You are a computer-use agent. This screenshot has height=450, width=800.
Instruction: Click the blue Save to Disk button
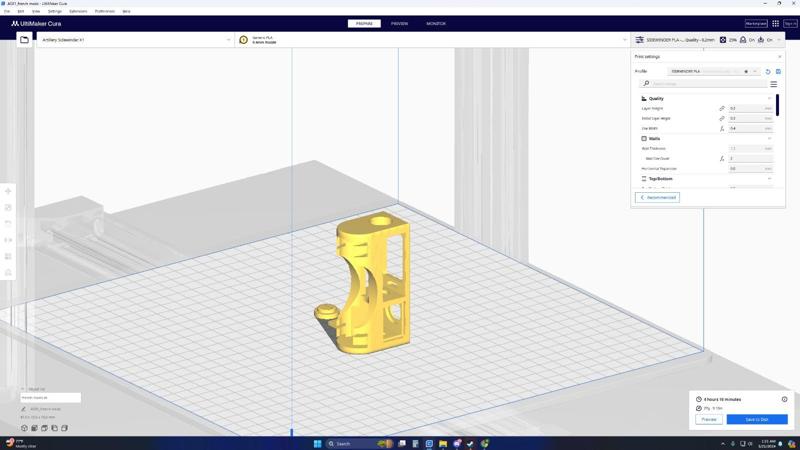[x=757, y=419]
